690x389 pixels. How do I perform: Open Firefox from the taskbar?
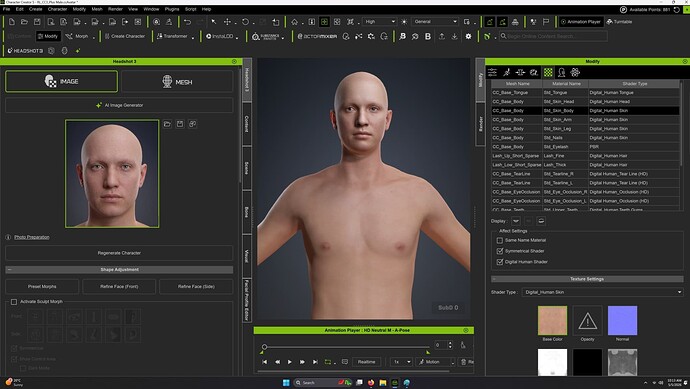pyautogui.click(x=371, y=382)
